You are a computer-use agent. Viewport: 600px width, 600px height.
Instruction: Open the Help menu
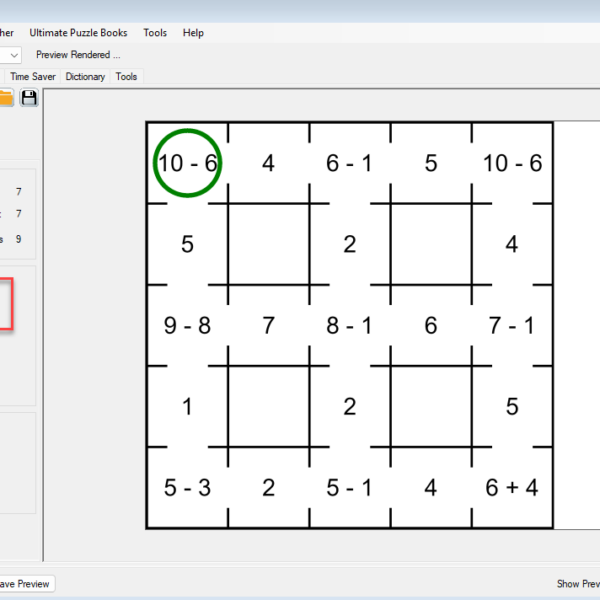(x=193, y=33)
